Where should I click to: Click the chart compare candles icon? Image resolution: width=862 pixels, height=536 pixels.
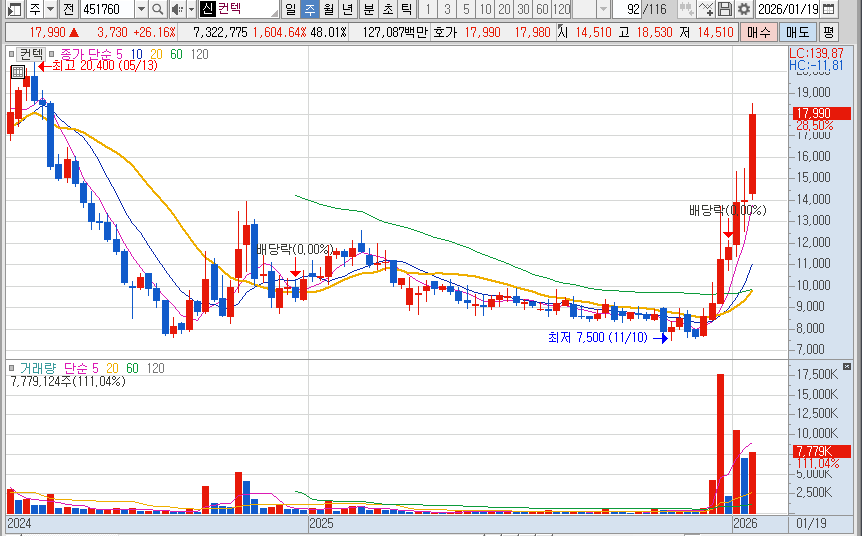pyautogui.click(x=686, y=9)
